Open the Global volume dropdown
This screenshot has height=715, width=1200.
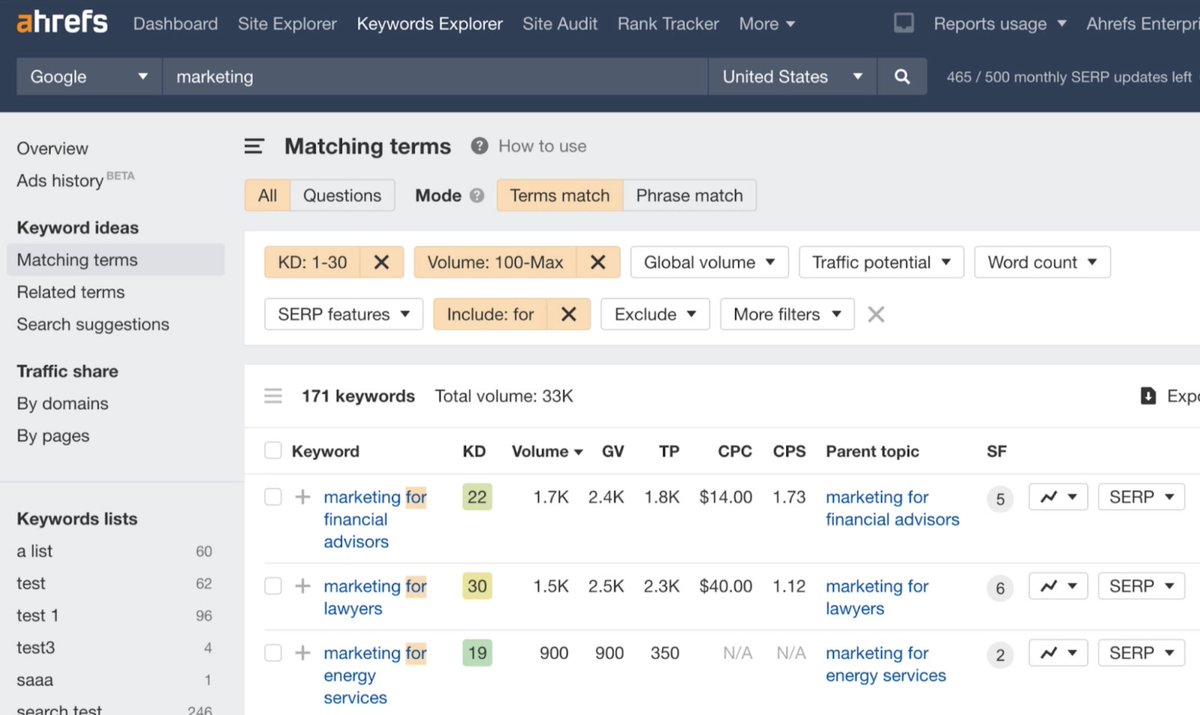click(x=709, y=262)
